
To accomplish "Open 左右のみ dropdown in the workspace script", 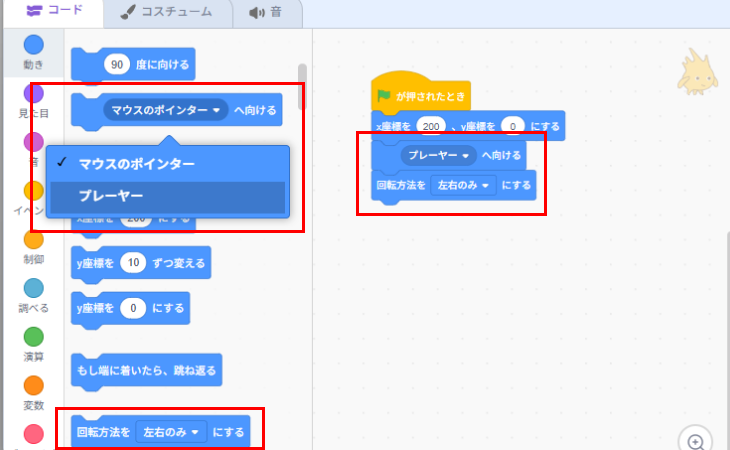I will click(x=465, y=186).
